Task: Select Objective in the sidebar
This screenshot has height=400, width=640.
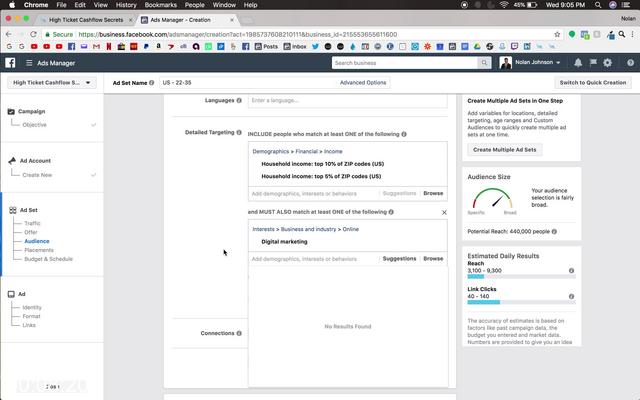Action: coord(34,125)
